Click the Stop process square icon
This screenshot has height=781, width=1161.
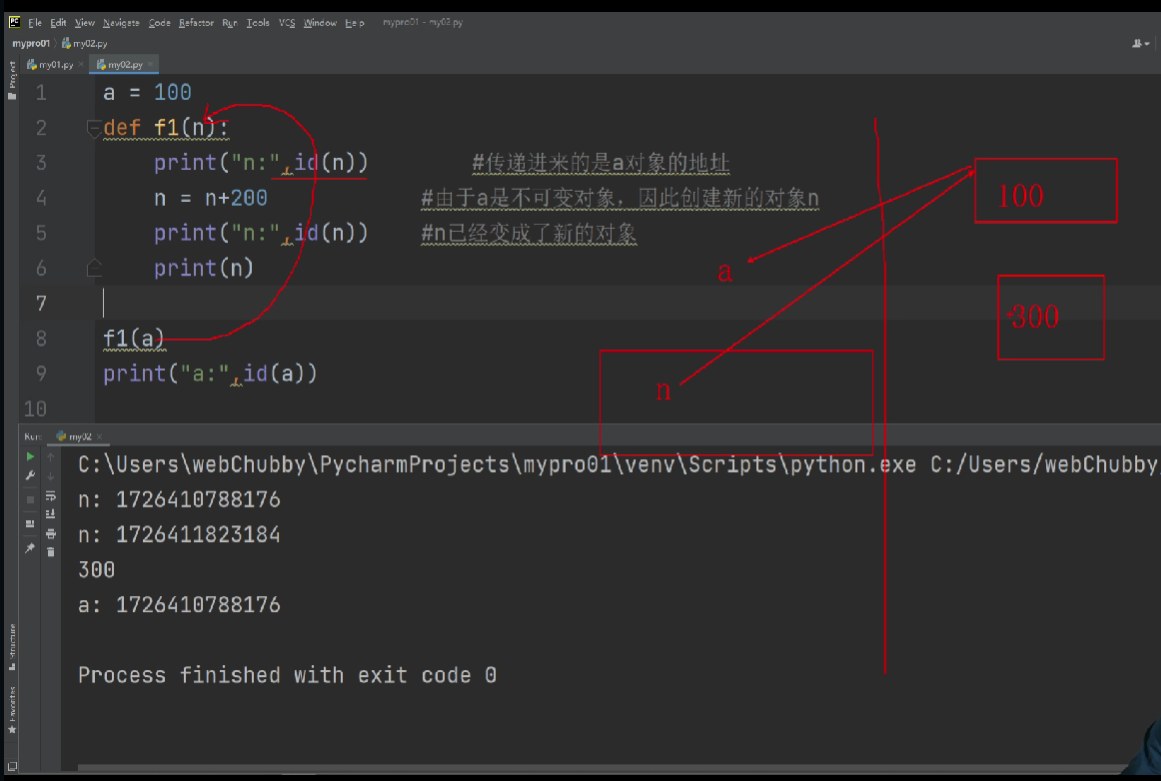point(30,499)
